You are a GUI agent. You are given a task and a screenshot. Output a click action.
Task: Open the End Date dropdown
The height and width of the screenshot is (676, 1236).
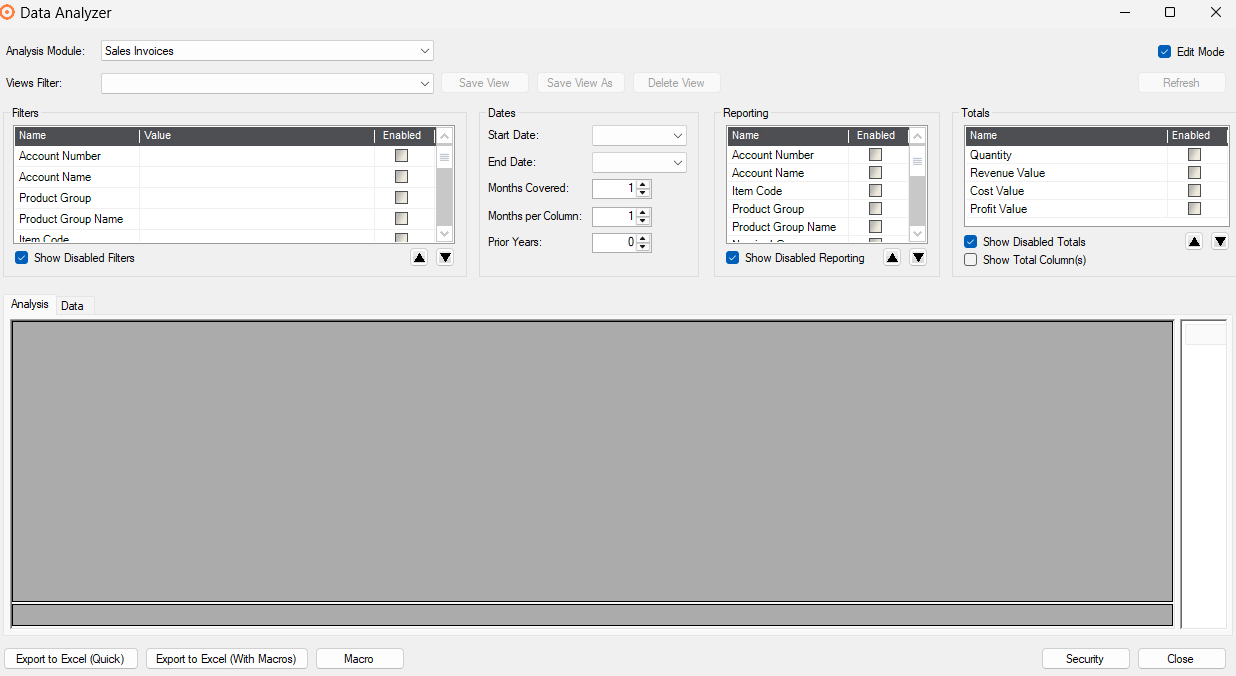(678, 162)
